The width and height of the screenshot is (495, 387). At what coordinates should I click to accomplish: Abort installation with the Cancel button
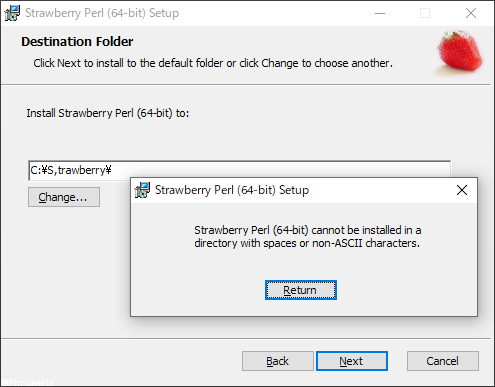click(x=443, y=361)
